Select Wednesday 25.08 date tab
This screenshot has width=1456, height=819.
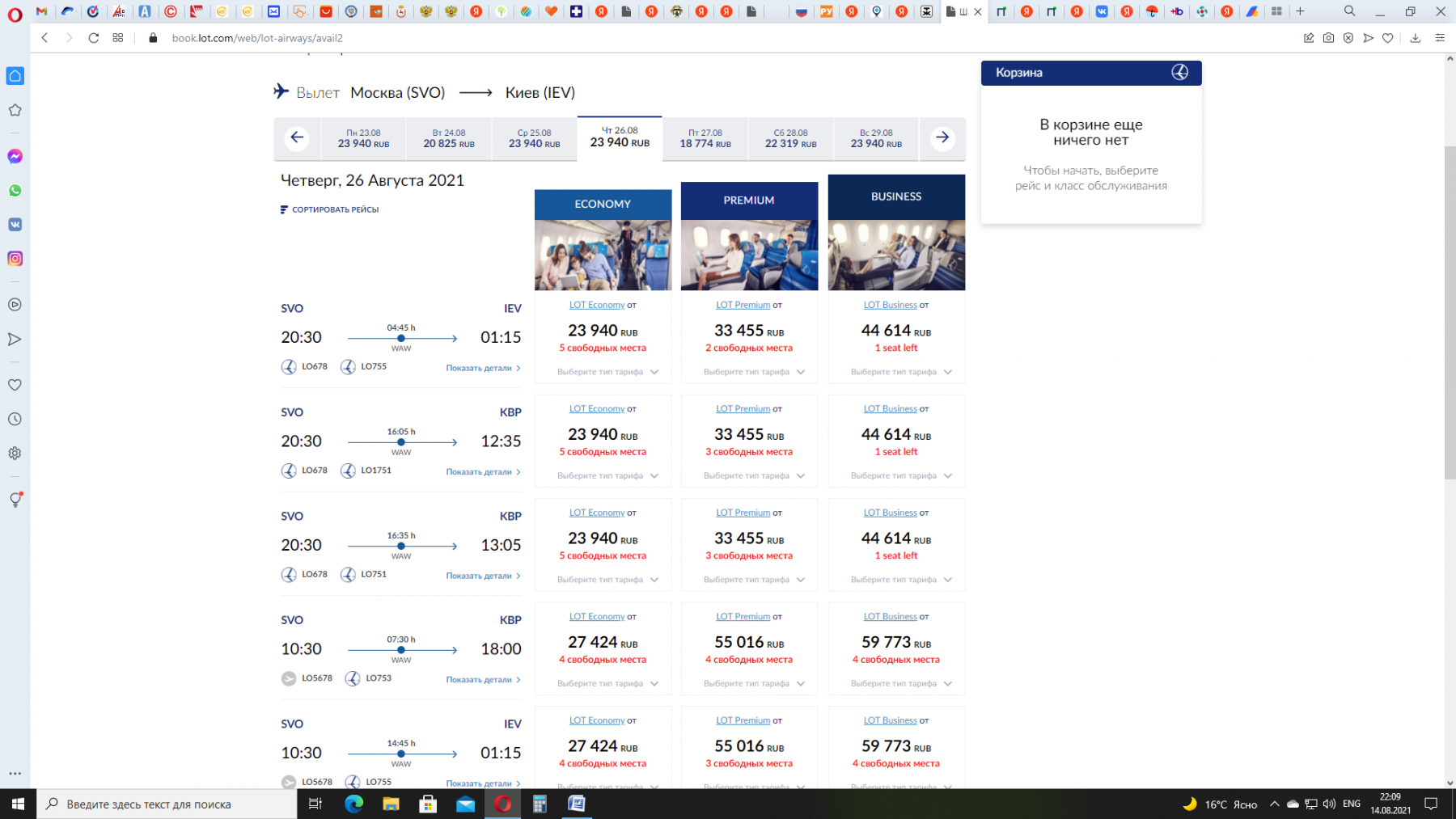coord(534,138)
